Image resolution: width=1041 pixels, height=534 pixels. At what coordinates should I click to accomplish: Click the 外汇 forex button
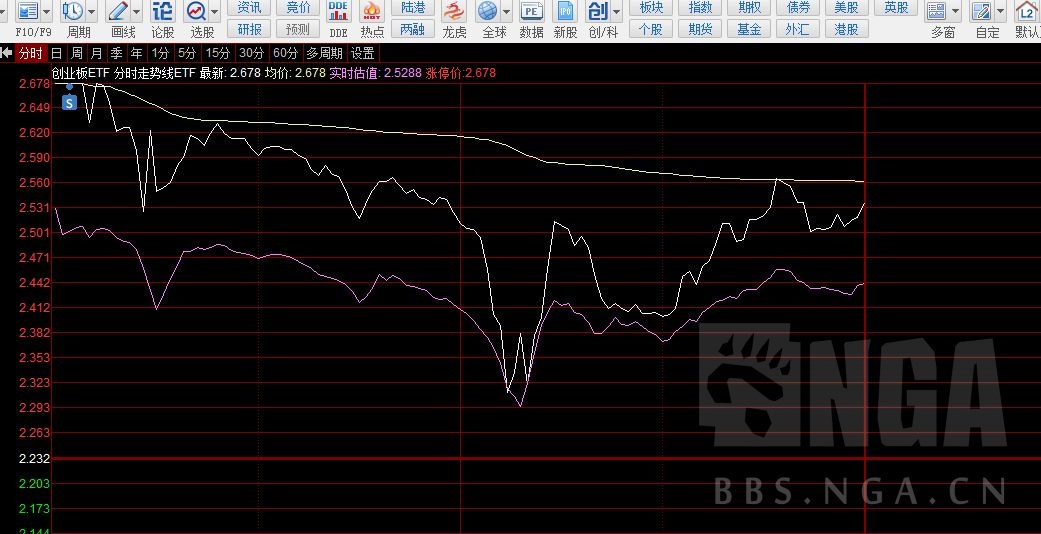(798, 29)
